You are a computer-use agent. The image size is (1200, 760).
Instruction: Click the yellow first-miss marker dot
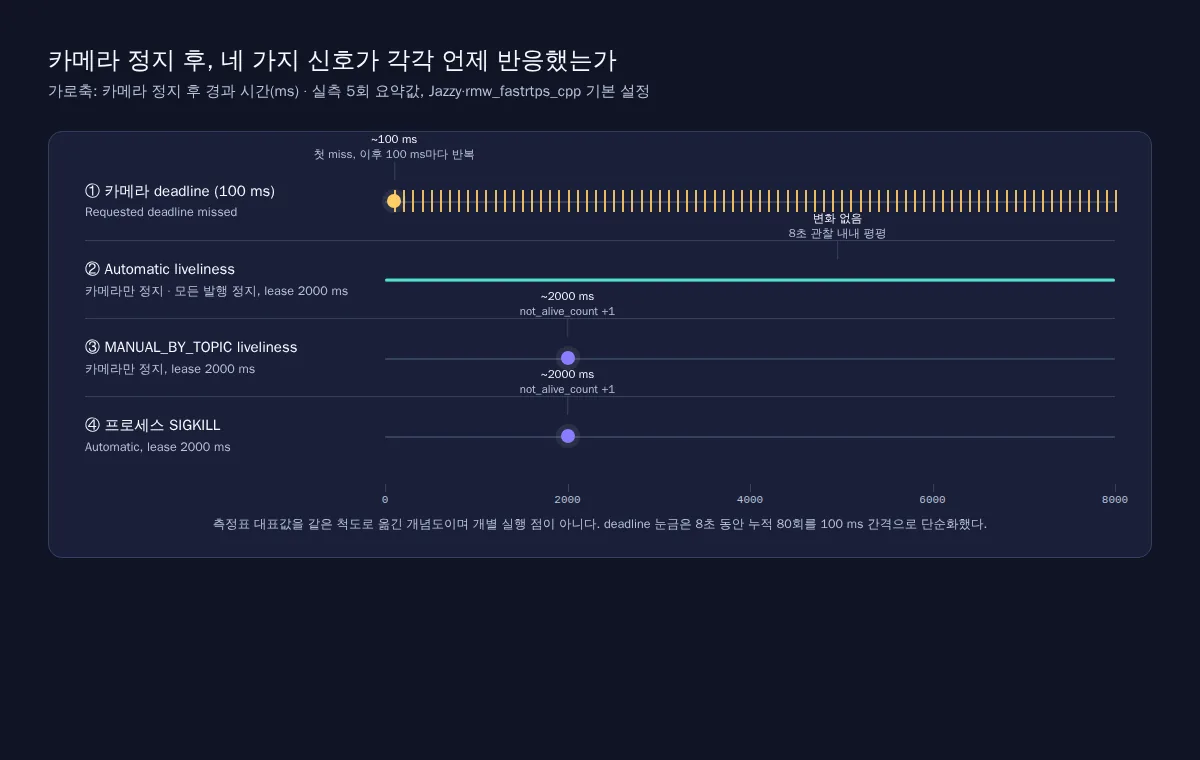tap(394, 201)
